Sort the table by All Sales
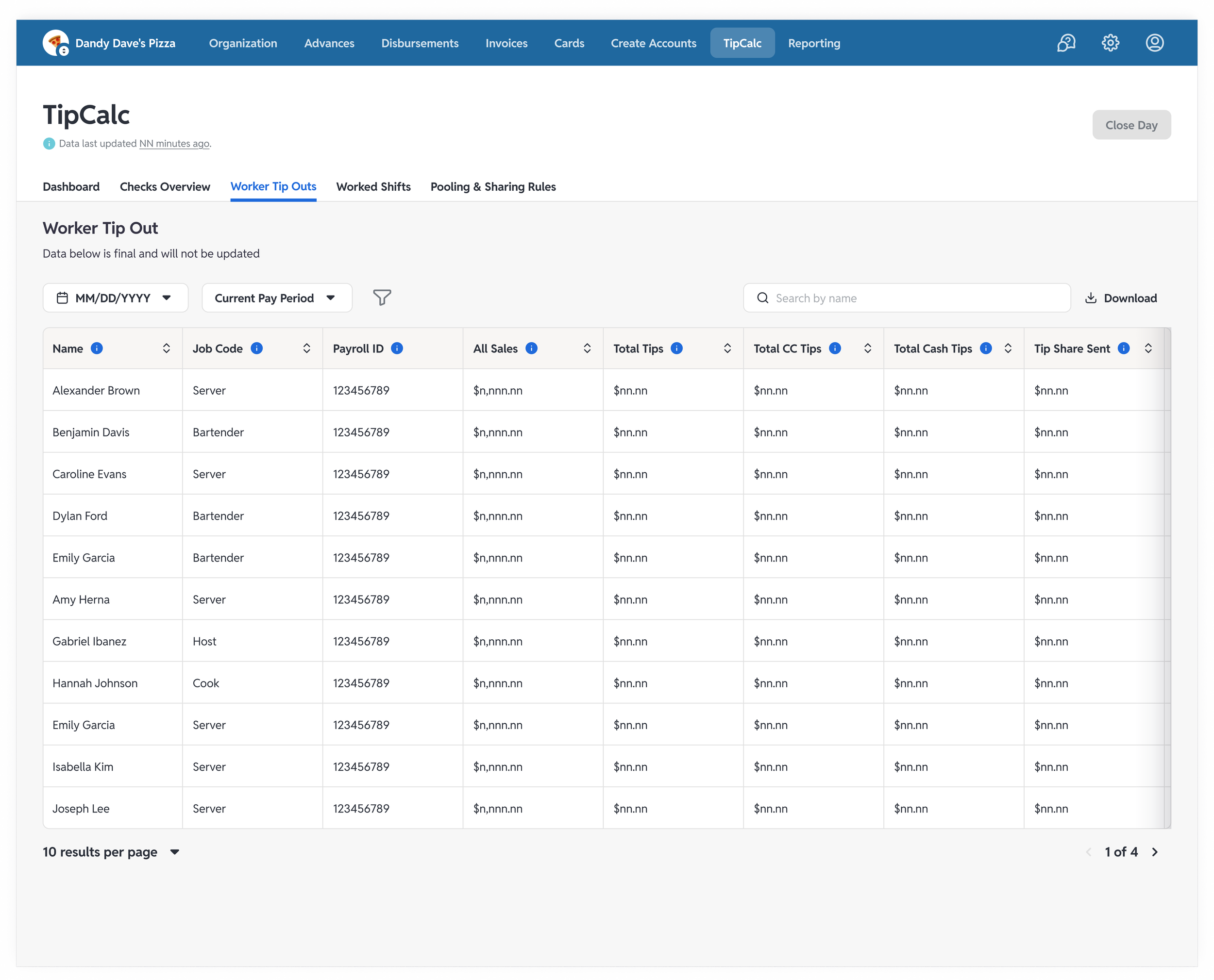Image resolution: width=1214 pixels, height=980 pixels. point(587,349)
